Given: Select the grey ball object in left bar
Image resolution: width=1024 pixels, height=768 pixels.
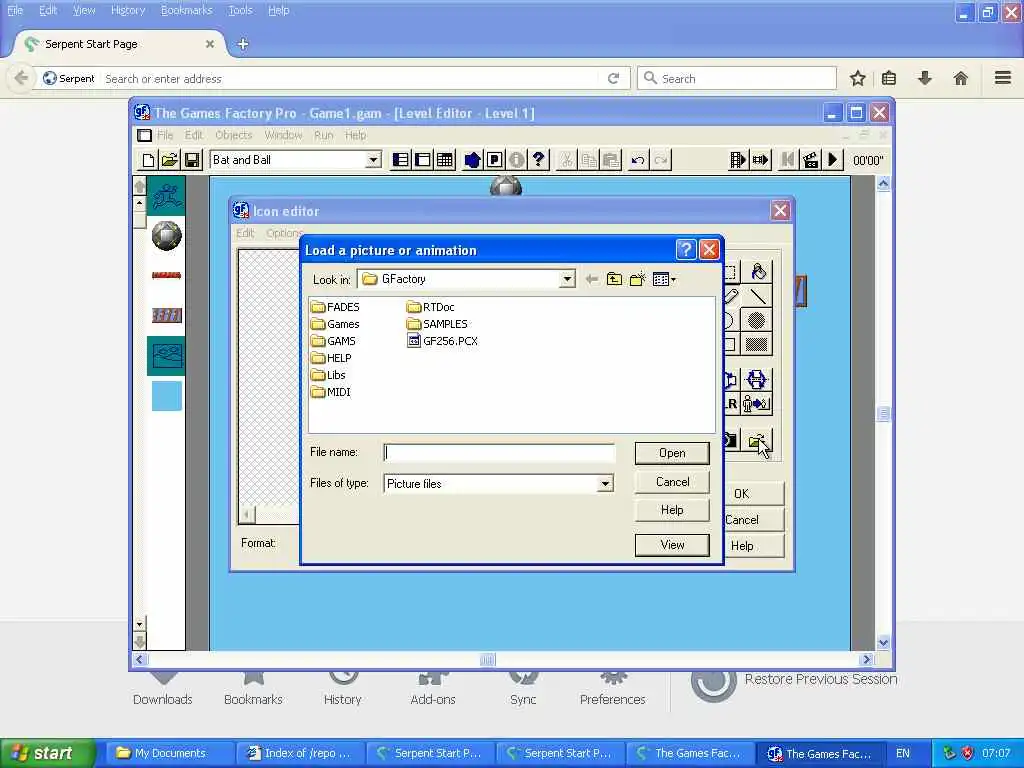Looking at the screenshot, I should [167, 236].
